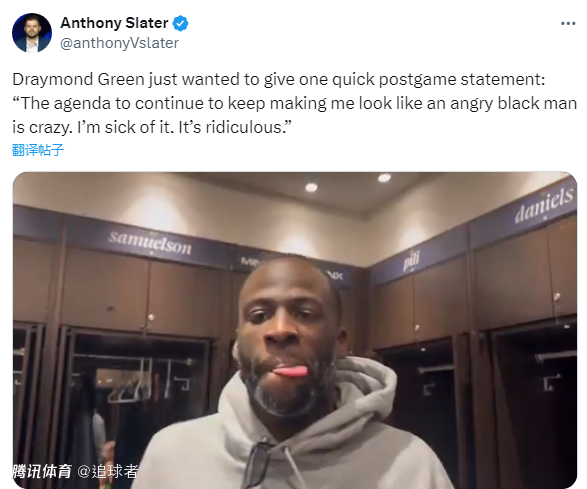Click the daniels locker nameplate in the video
Viewport: 587px width, 489px height.
click(x=544, y=204)
